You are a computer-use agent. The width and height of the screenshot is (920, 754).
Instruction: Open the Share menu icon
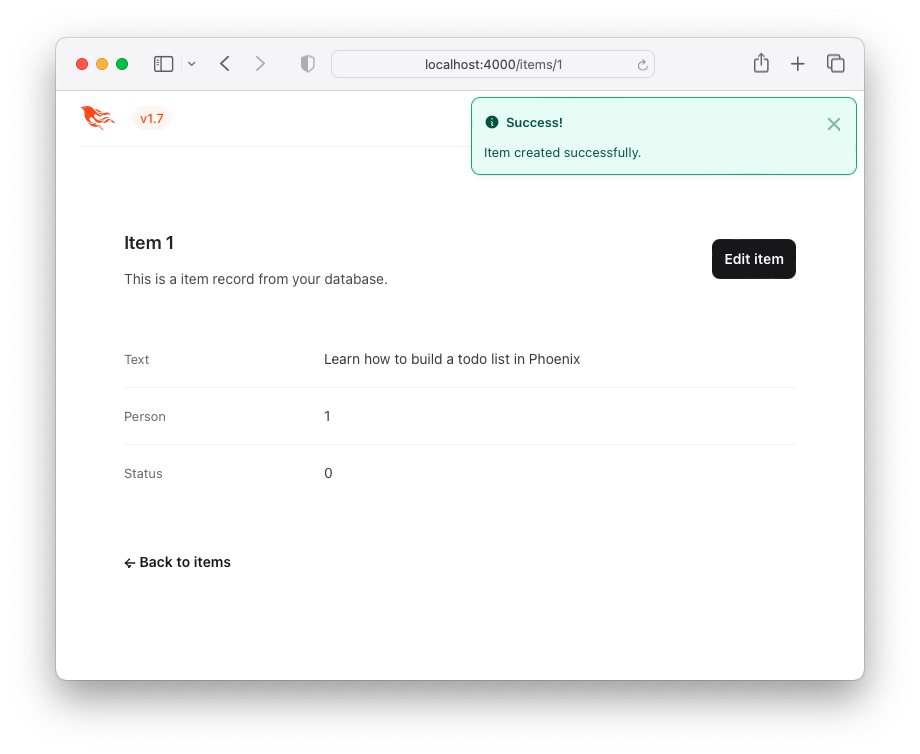coord(761,63)
